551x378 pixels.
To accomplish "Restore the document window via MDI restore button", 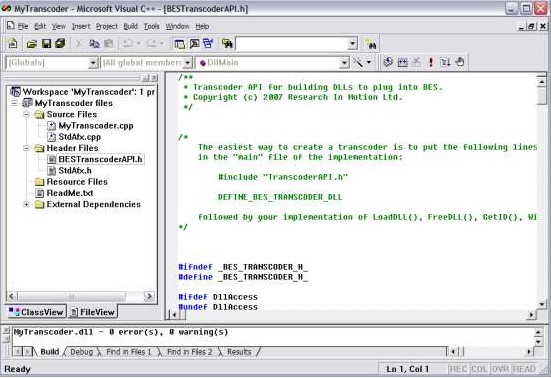I will point(531,26).
